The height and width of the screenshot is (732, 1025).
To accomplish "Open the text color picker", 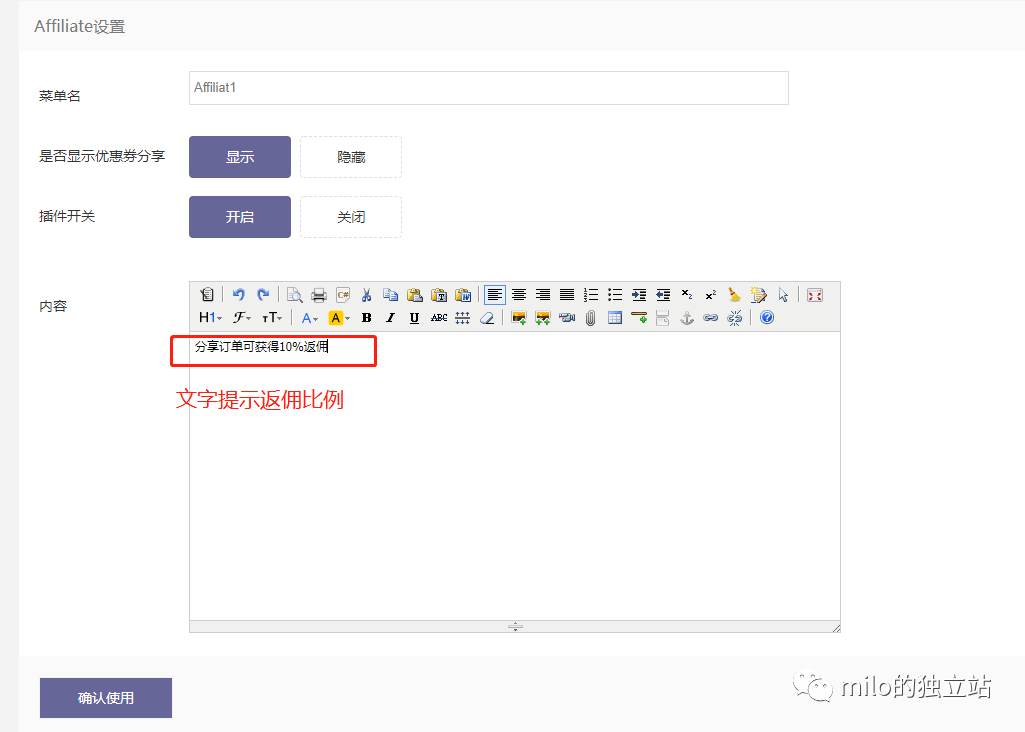I will coord(309,318).
